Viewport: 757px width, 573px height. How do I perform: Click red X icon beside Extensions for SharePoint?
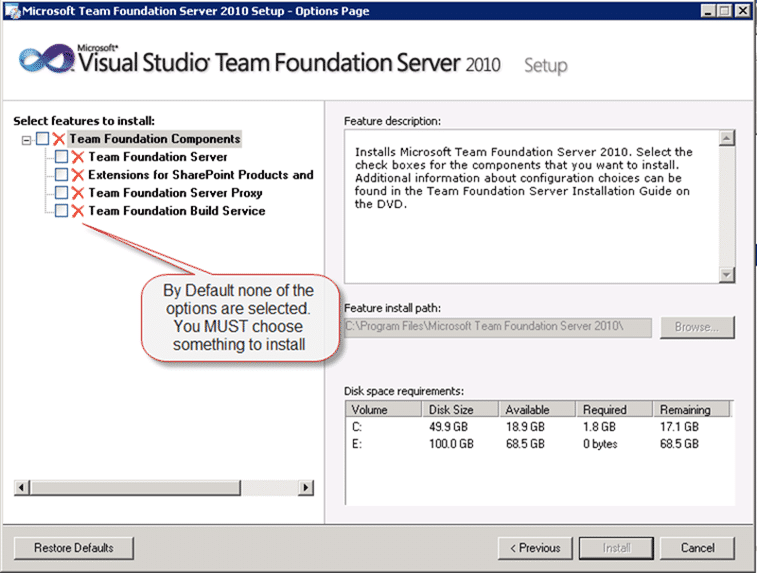[x=78, y=175]
